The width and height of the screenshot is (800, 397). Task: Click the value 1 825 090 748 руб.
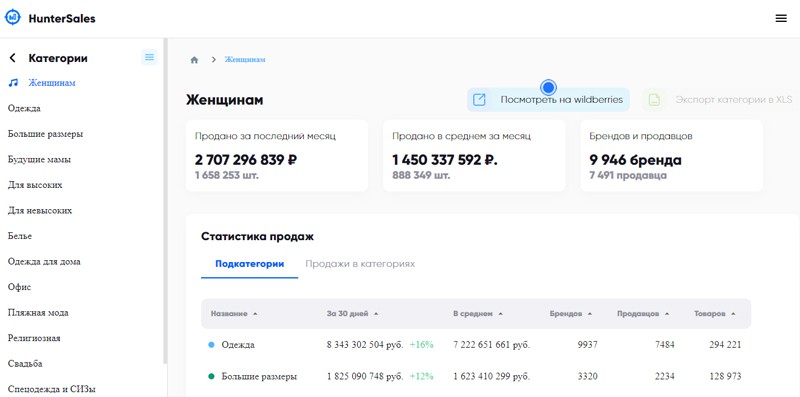pyautogui.click(x=365, y=377)
